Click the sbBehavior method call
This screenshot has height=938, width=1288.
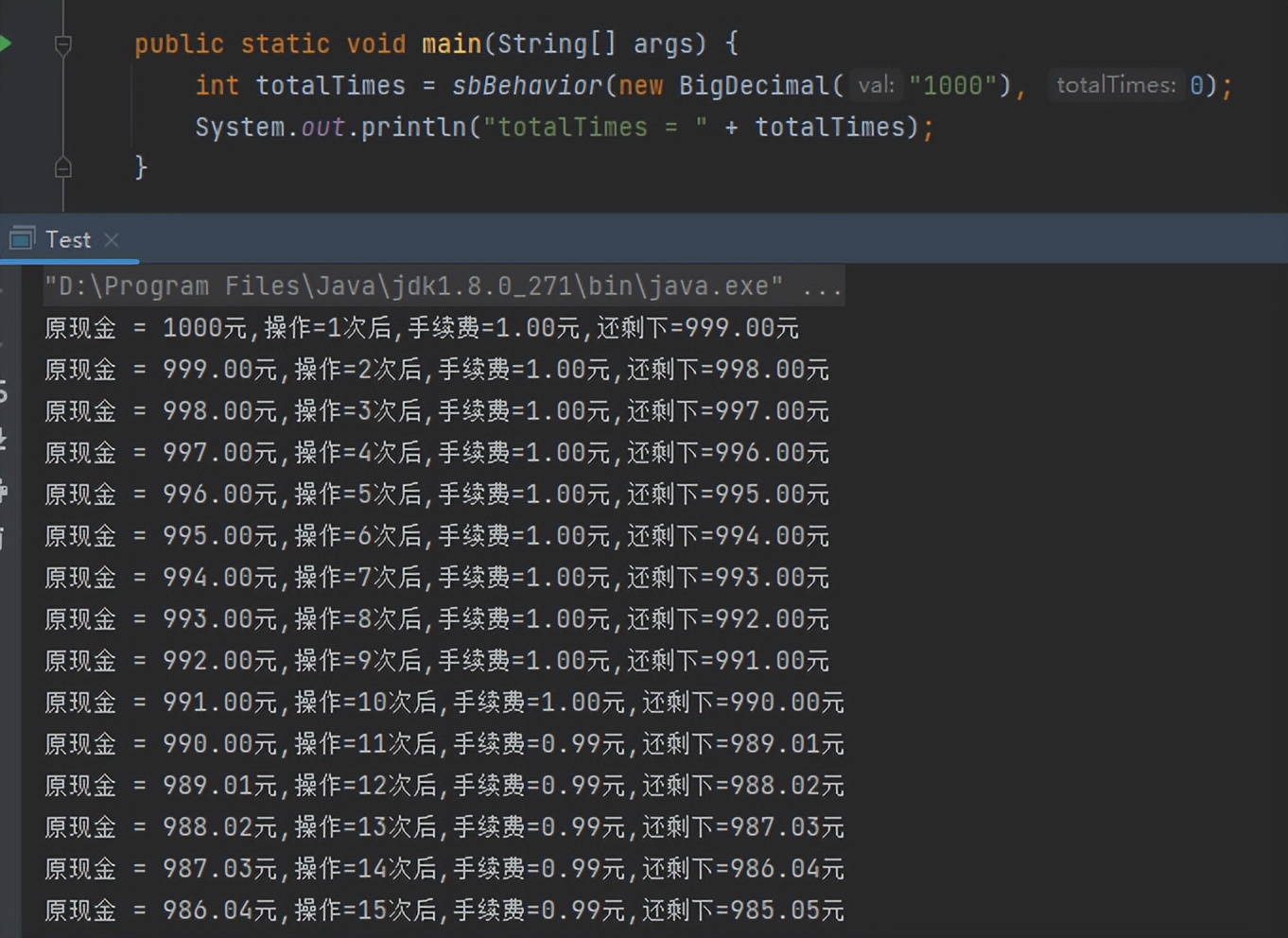coord(526,85)
